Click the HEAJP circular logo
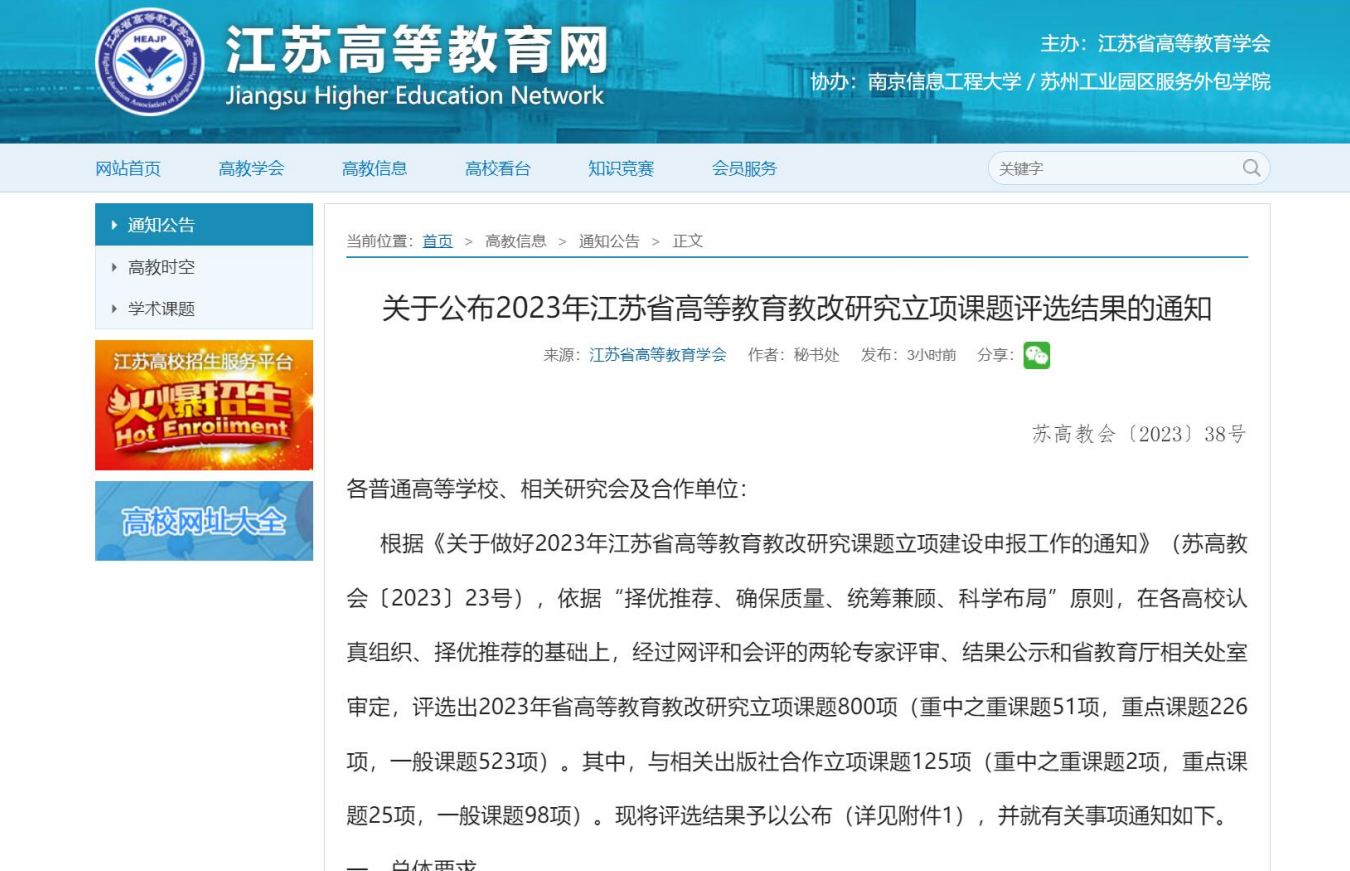 tap(150, 62)
